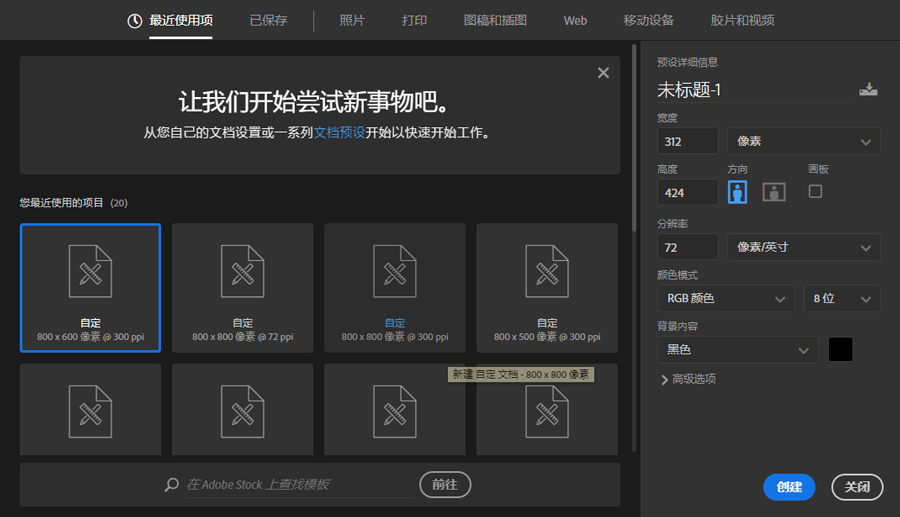Expand 高级选项 section

click(688, 379)
